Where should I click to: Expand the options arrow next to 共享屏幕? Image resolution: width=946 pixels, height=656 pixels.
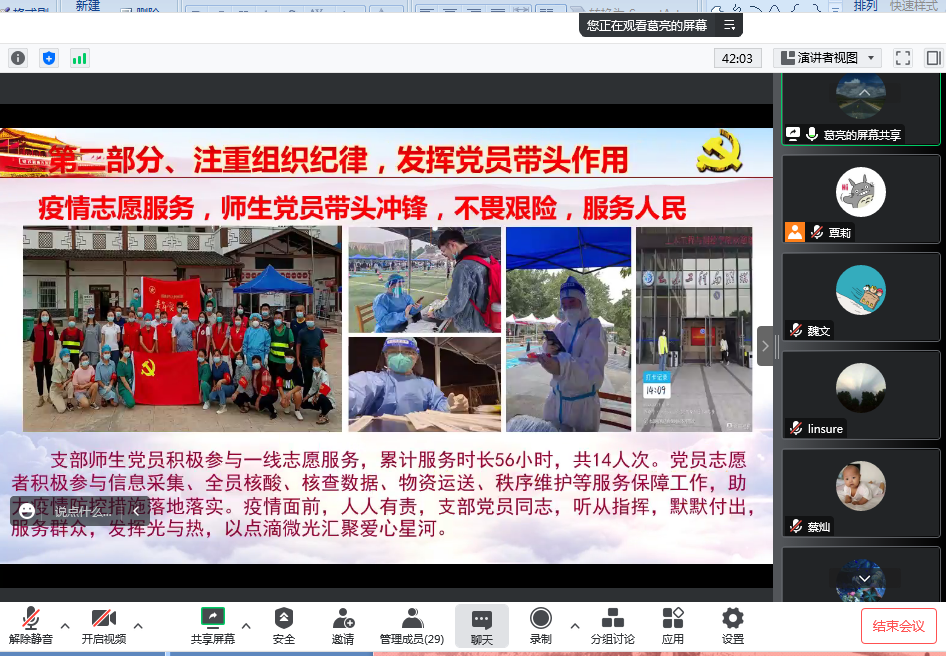coord(246,626)
